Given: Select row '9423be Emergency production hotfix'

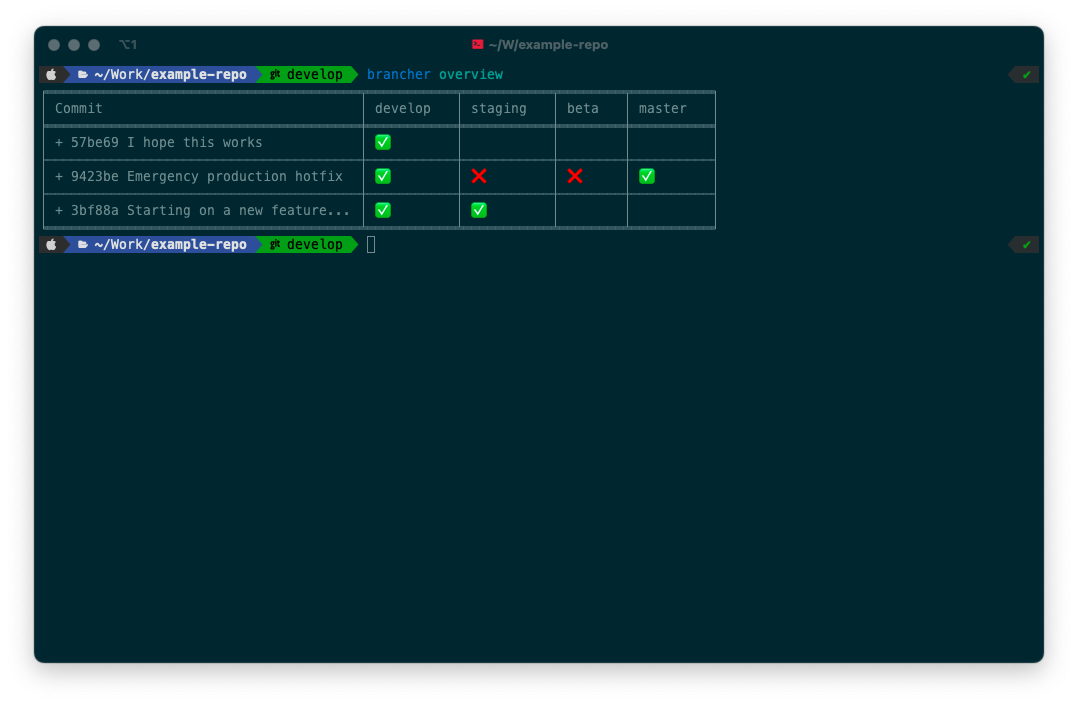Looking at the screenshot, I should pos(380,176).
